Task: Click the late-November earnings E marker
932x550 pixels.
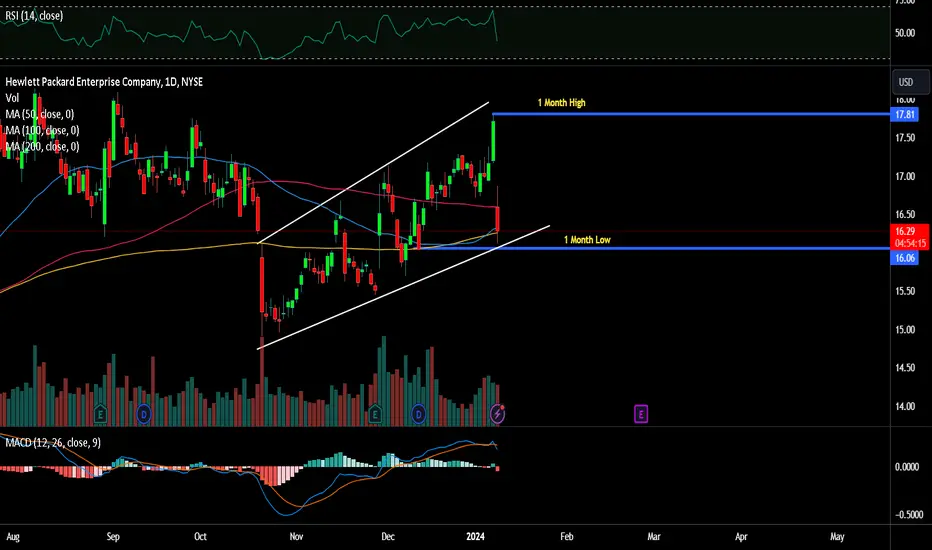Action: click(374, 414)
